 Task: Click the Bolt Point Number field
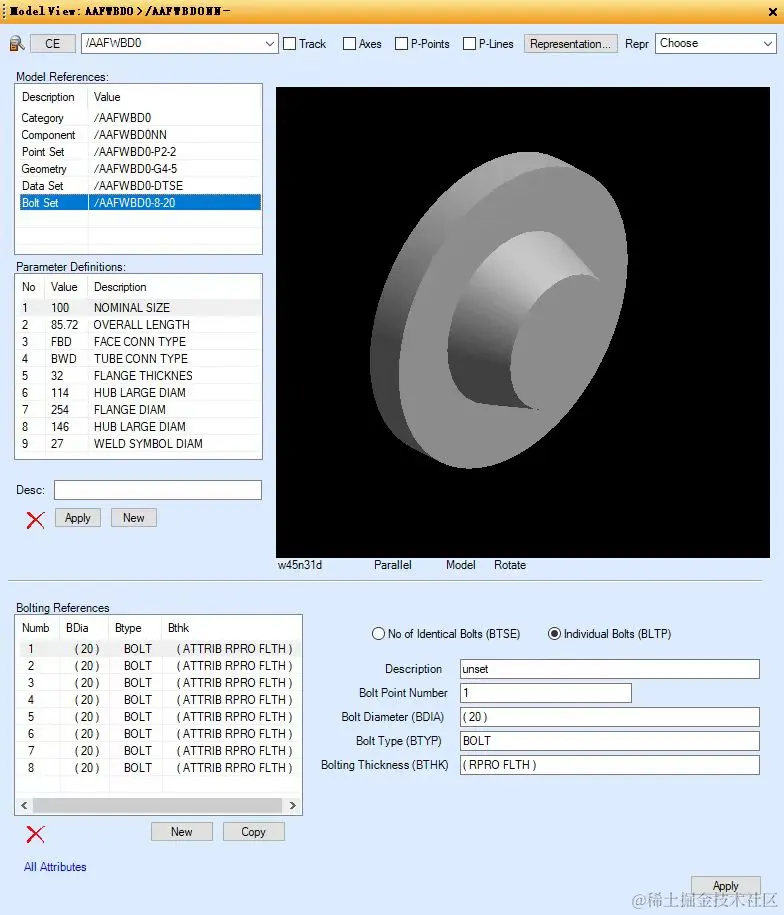545,693
